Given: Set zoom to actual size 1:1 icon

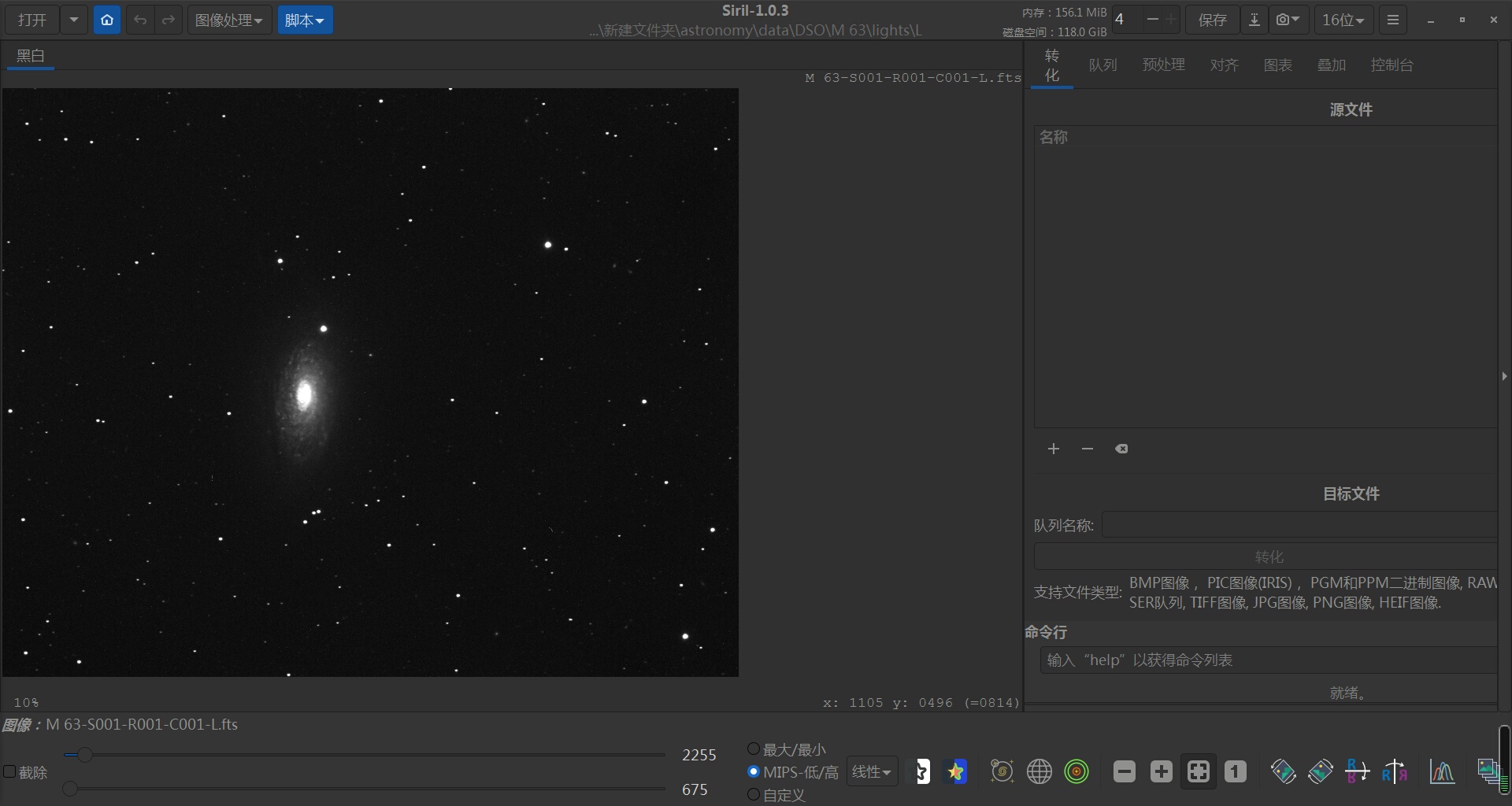Looking at the screenshot, I should coord(1236,771).
